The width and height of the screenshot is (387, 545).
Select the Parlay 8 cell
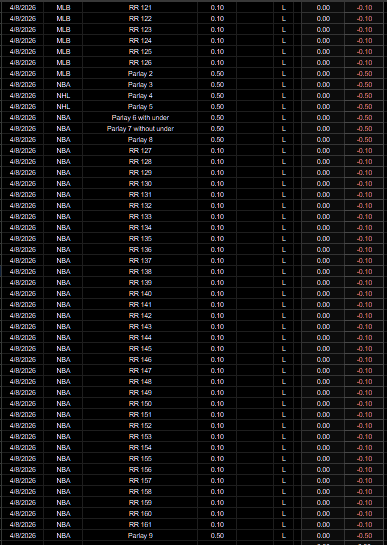pyautogui.click(x=140, y=140)
